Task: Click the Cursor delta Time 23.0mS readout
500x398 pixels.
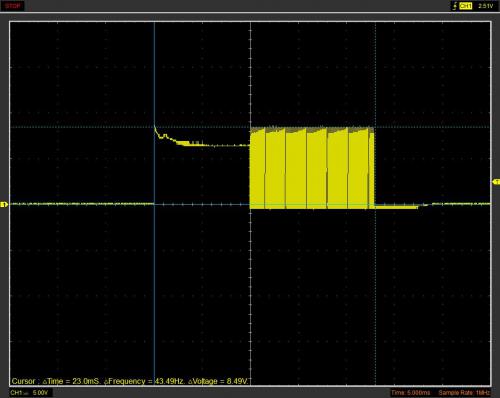Action: [x=56, y=381]
